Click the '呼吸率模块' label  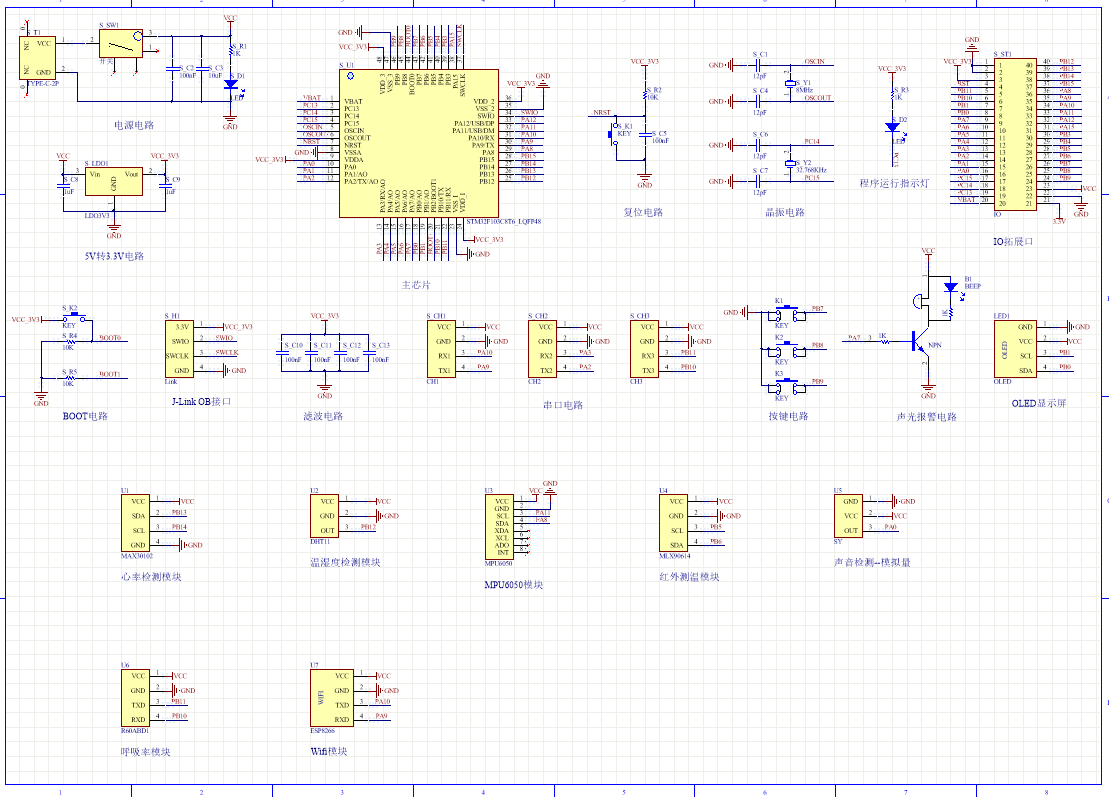pos(146,752)
